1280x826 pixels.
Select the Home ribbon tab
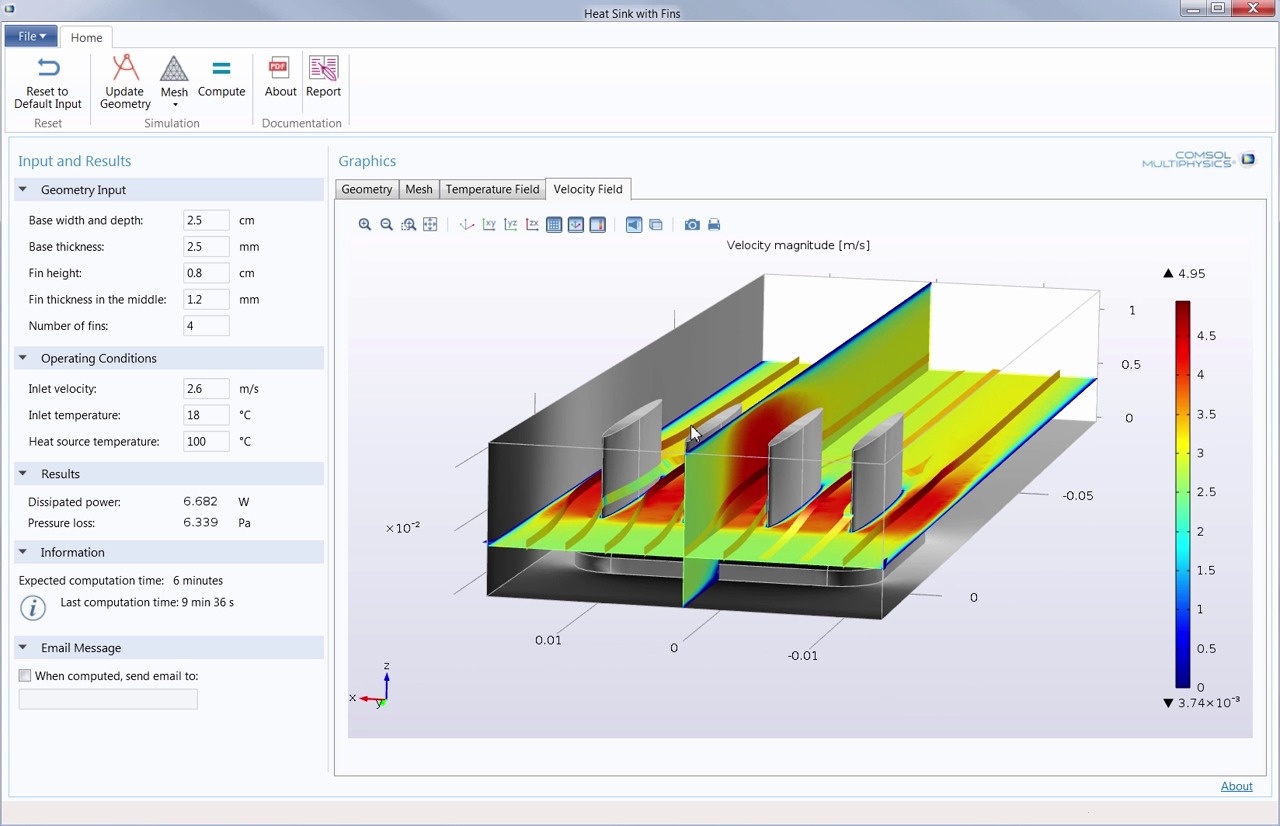pos(86,38)
